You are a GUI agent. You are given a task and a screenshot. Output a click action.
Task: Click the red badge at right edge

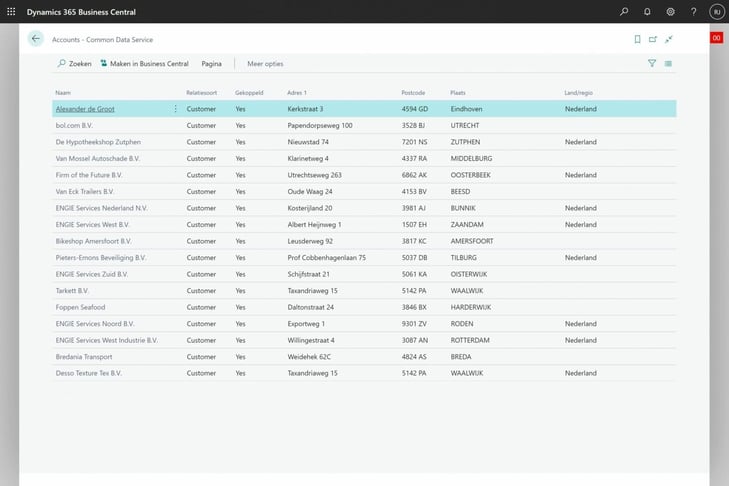point(716,38)
